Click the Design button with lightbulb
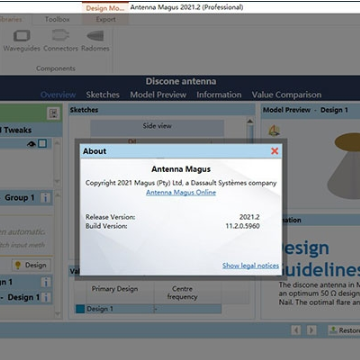Viewport: 360px width, 360px height. pyautogui.click(x=31, y=265)
